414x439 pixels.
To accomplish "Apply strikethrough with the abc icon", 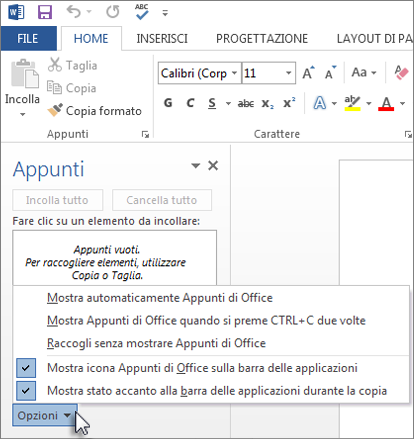I will click(246, 104).
